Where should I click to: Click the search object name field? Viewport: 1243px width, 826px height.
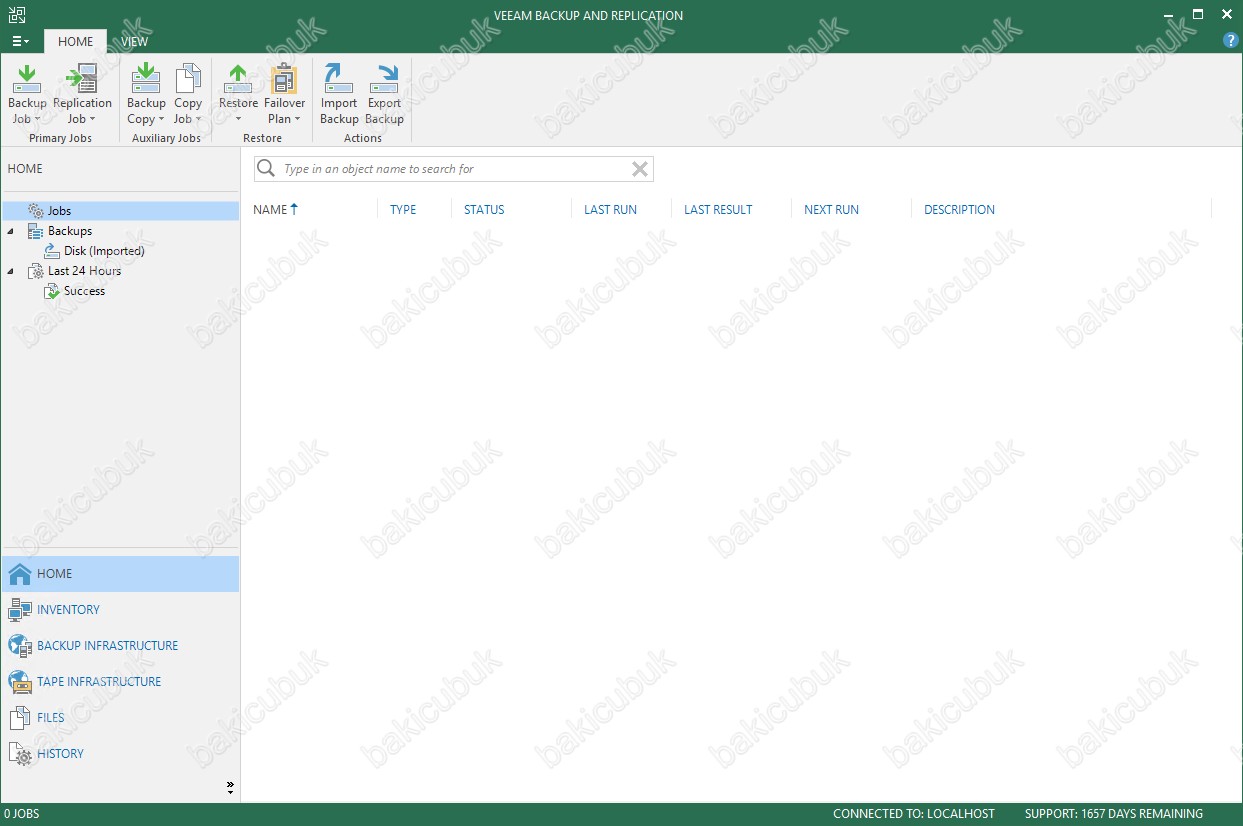point(453,169)
